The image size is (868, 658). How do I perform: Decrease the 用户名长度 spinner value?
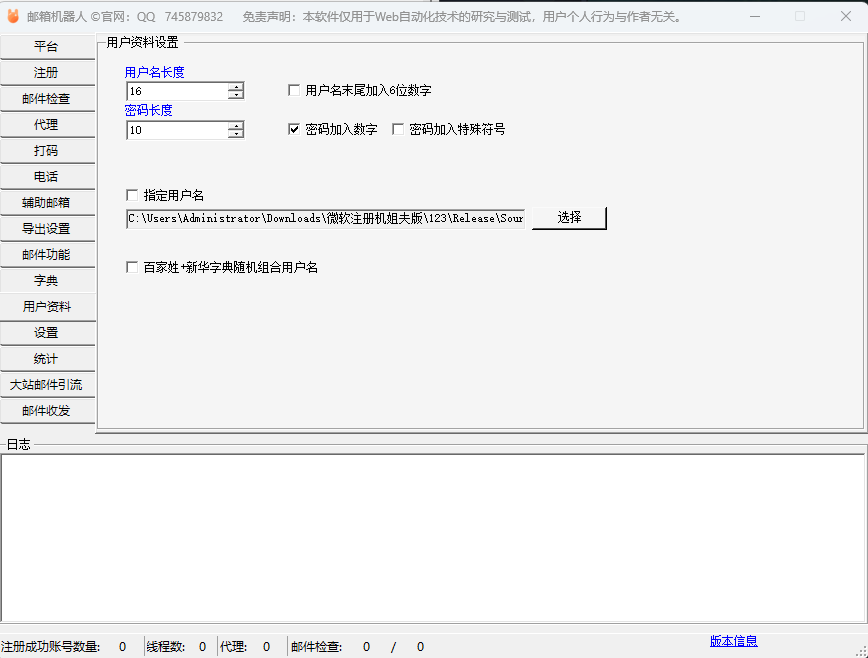(x=236, y=95)
